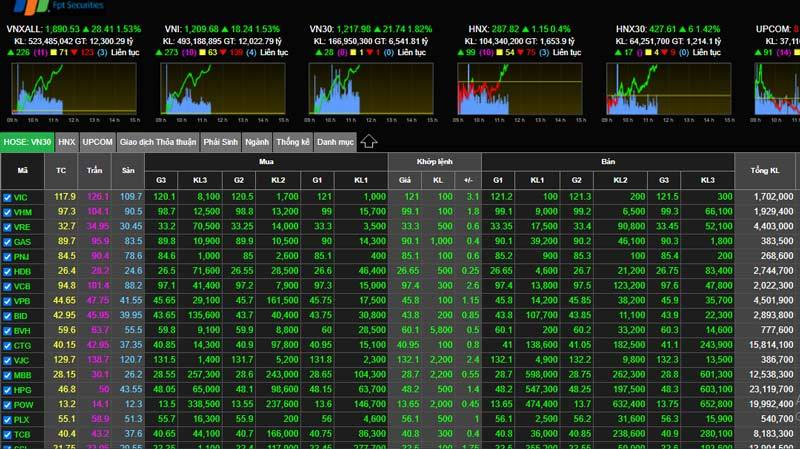This screenshot has width=800, height=464.
Task: Open the Thống kê tab
Action: point(293,142)
